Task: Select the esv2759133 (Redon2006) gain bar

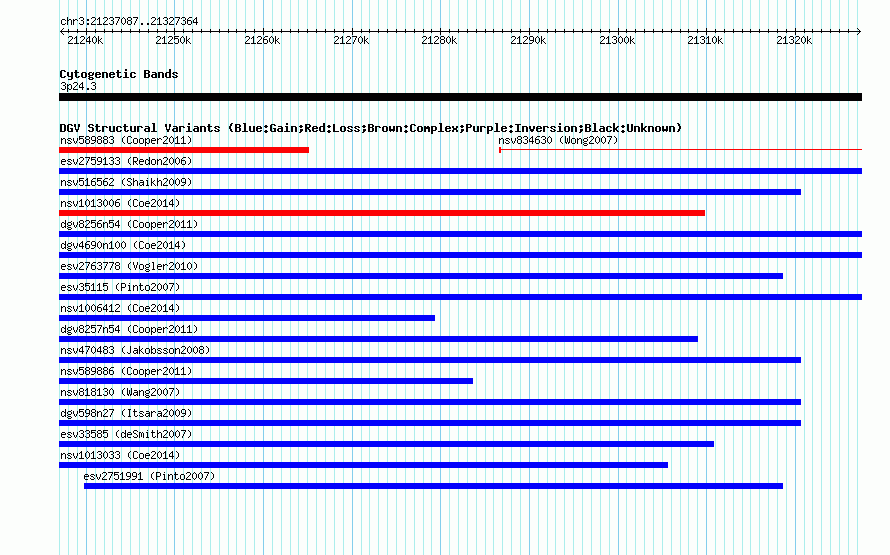Action: pyautogui.click(x=460, y=171)
